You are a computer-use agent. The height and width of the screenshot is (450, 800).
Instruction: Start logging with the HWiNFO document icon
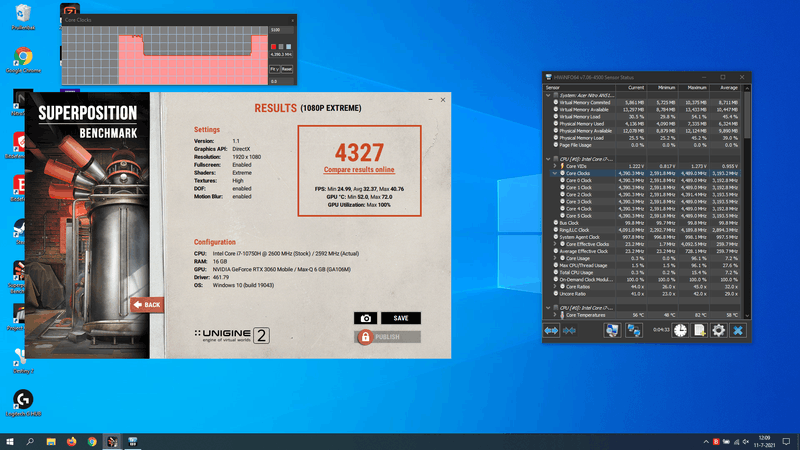pyautogui.click(x=699, y=331)
